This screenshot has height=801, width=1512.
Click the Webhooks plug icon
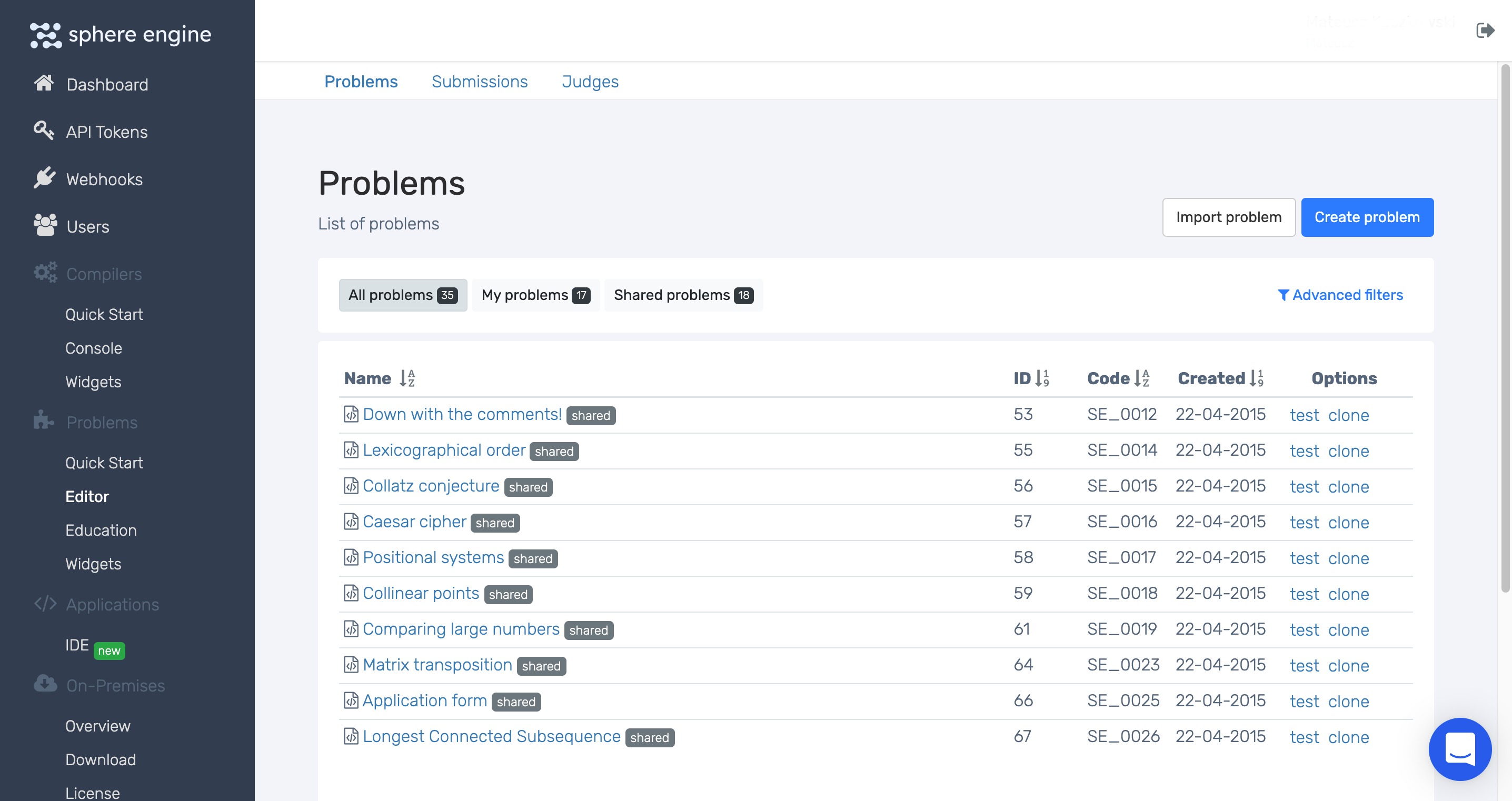(x=44, y=178)
